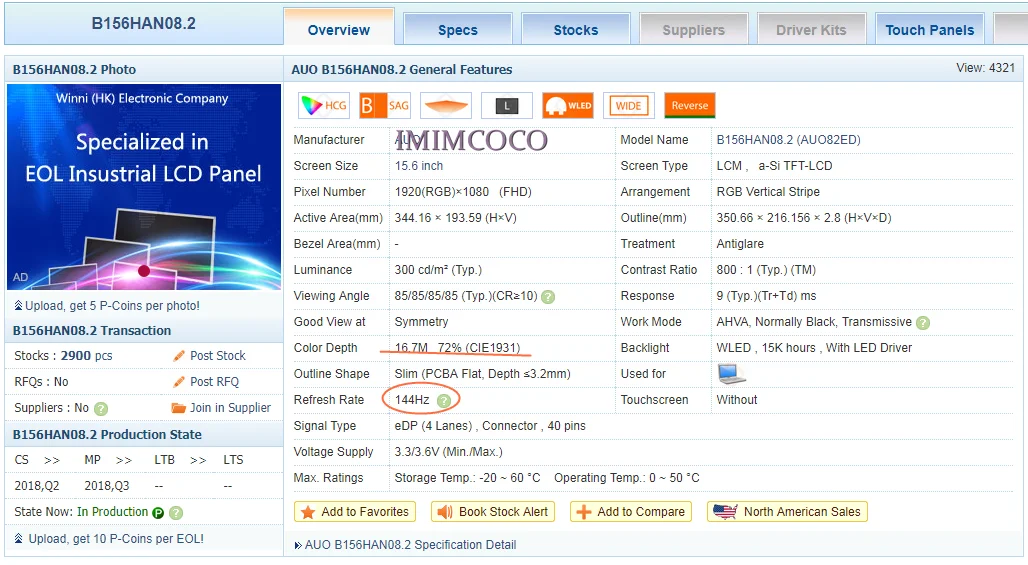Open the Overview tab
This screenshot has height=565, width=1028.
coord(339,29)
